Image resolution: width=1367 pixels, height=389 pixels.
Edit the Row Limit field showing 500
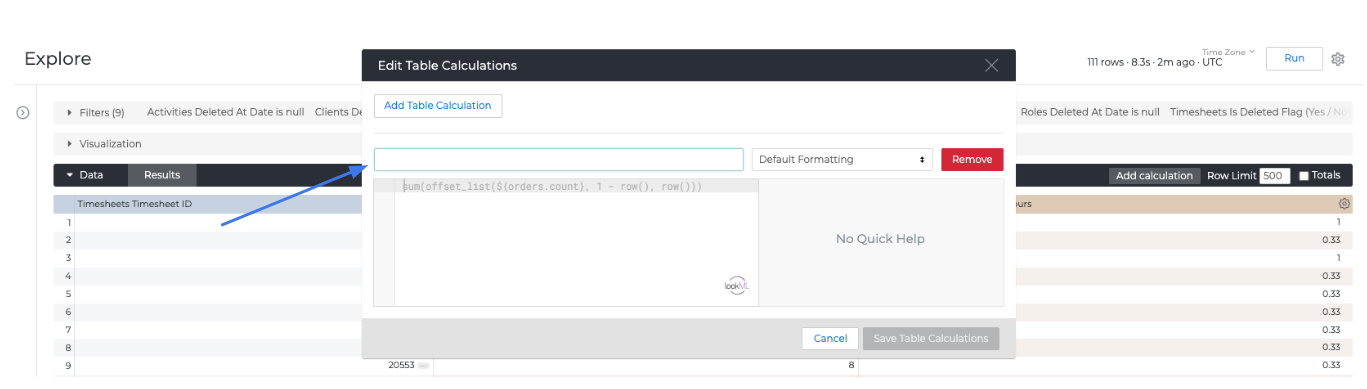(x=1275, y=176)
